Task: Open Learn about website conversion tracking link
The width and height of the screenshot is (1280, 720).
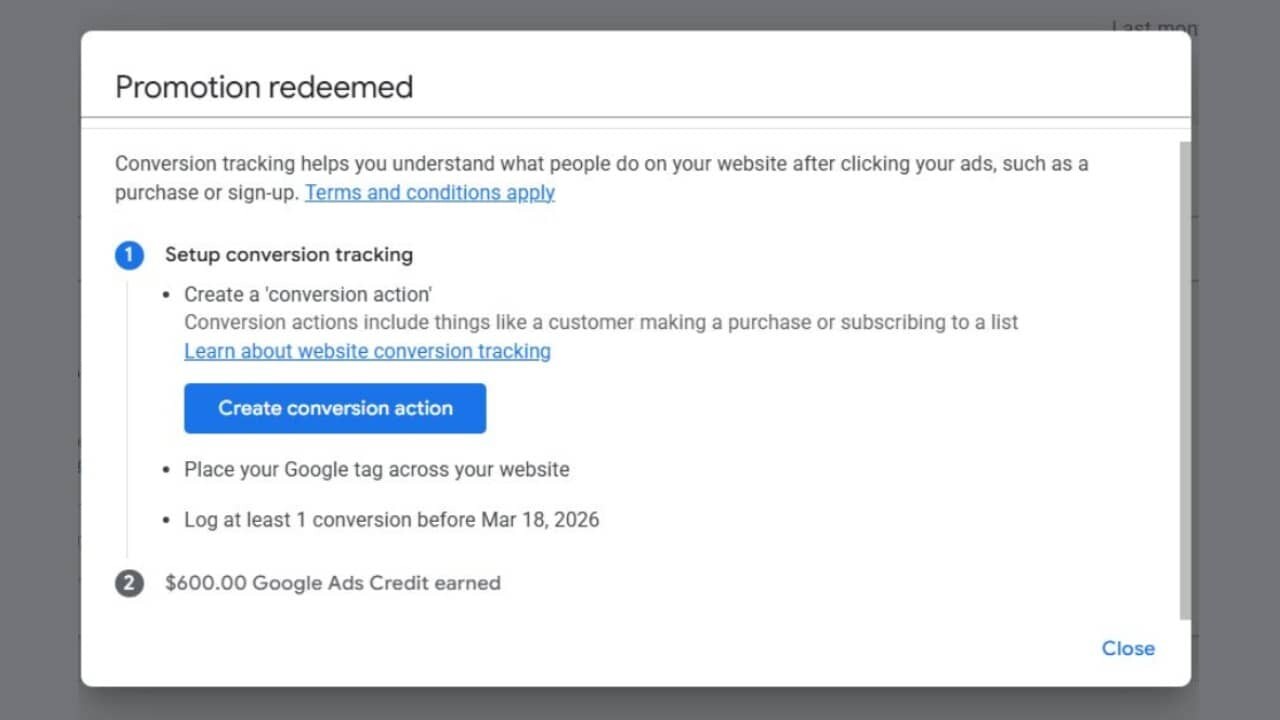Action: point(367,351)
